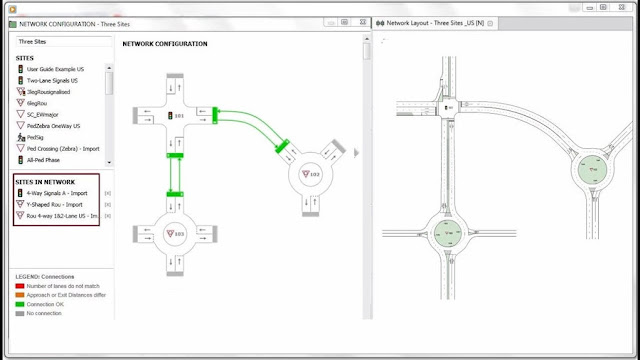640x360 pixels.
Task: Click the yield icon beside 6legRou
Action: pyautogui.click(x=20, y=103)
